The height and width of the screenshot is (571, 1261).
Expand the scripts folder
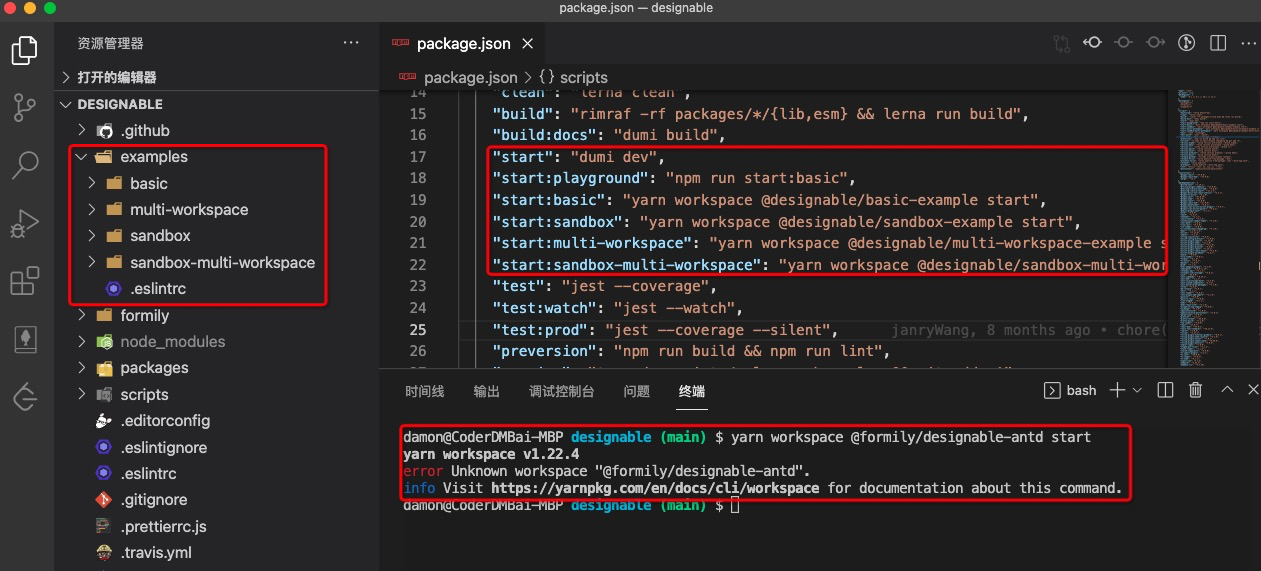tap(82, 394)
